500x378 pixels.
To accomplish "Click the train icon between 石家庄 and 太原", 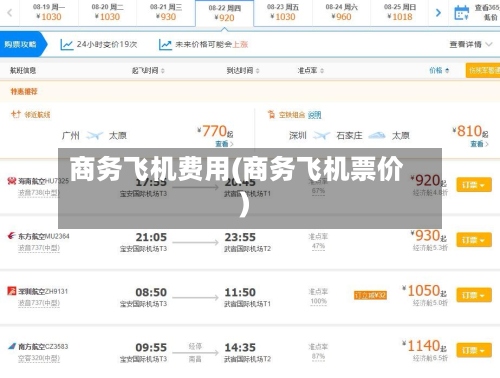I will click(x=377, y=135).
